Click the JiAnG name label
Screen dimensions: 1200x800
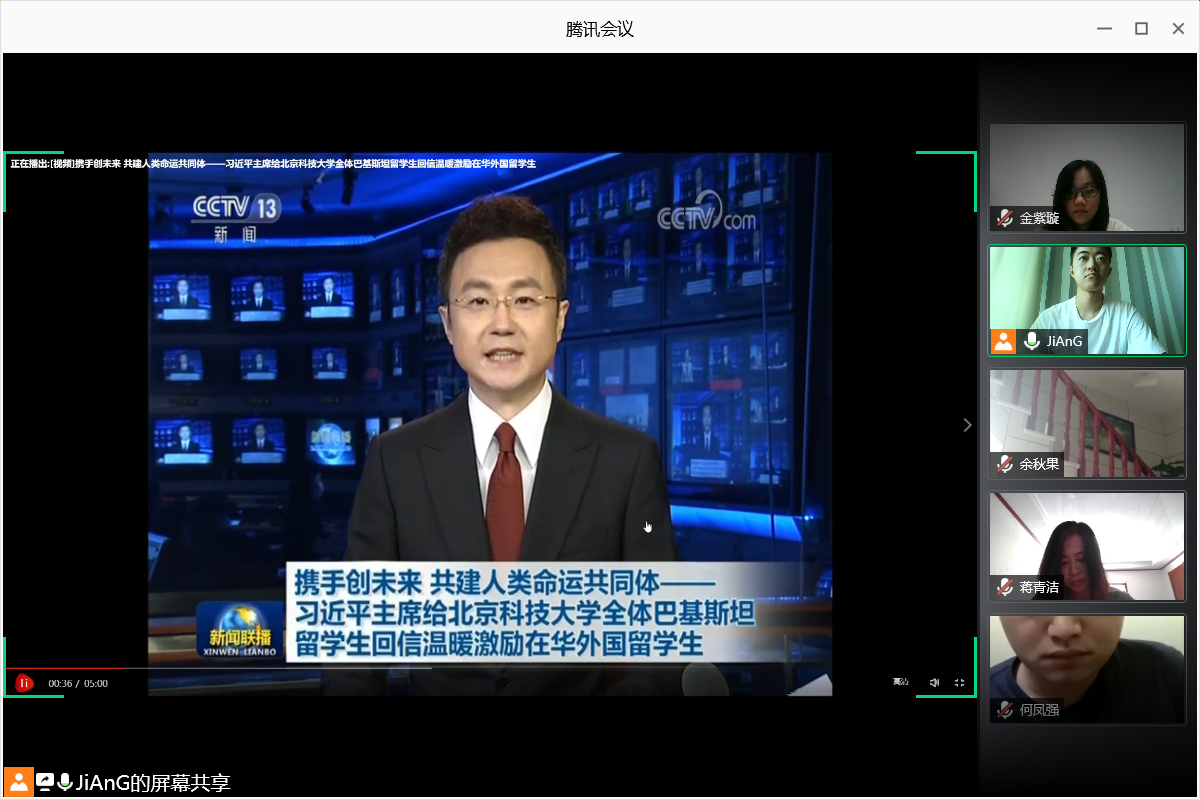1064,341
